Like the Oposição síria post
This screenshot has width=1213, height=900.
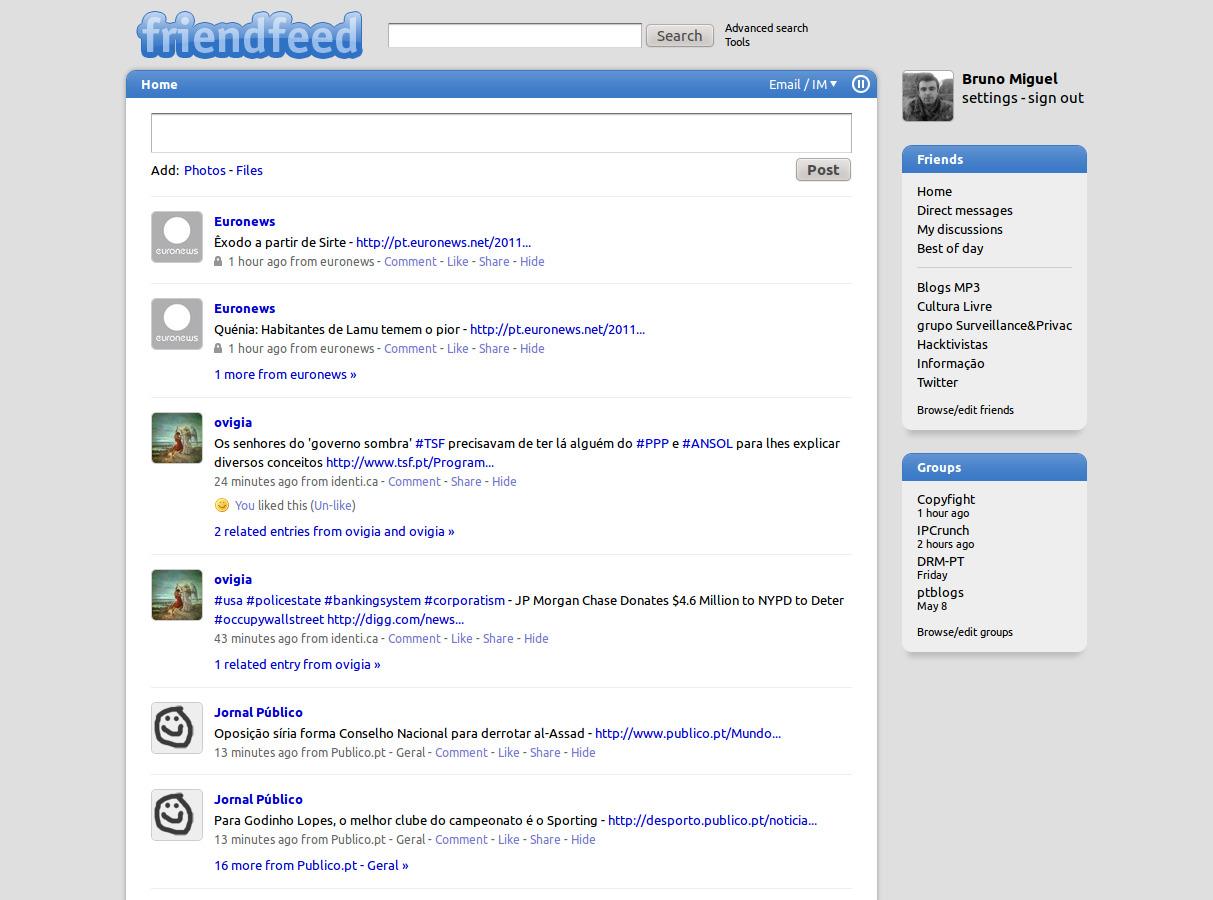508,752
